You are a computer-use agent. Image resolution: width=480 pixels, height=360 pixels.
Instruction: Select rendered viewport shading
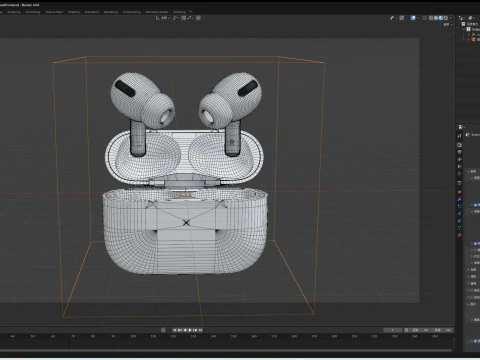coord(446,18)
